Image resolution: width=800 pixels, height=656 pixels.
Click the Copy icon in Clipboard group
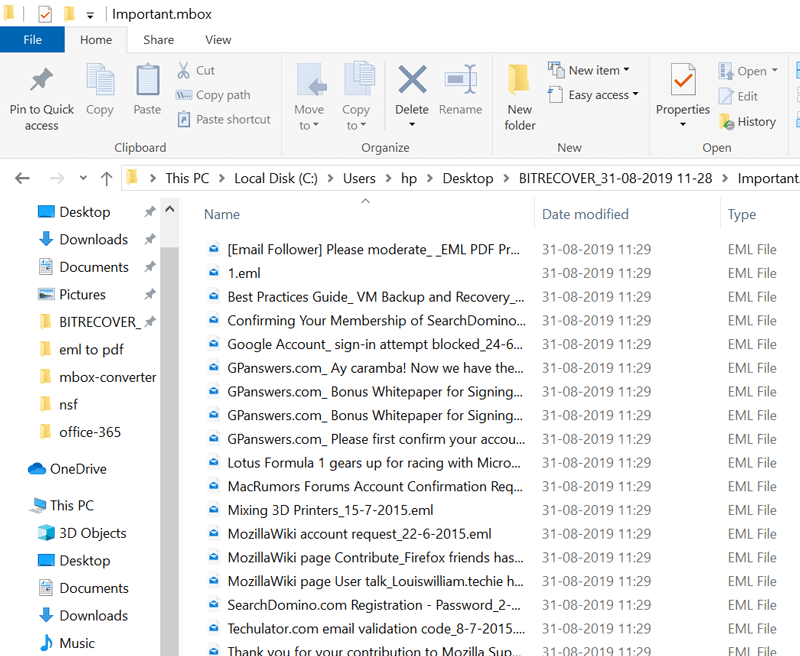100,81
